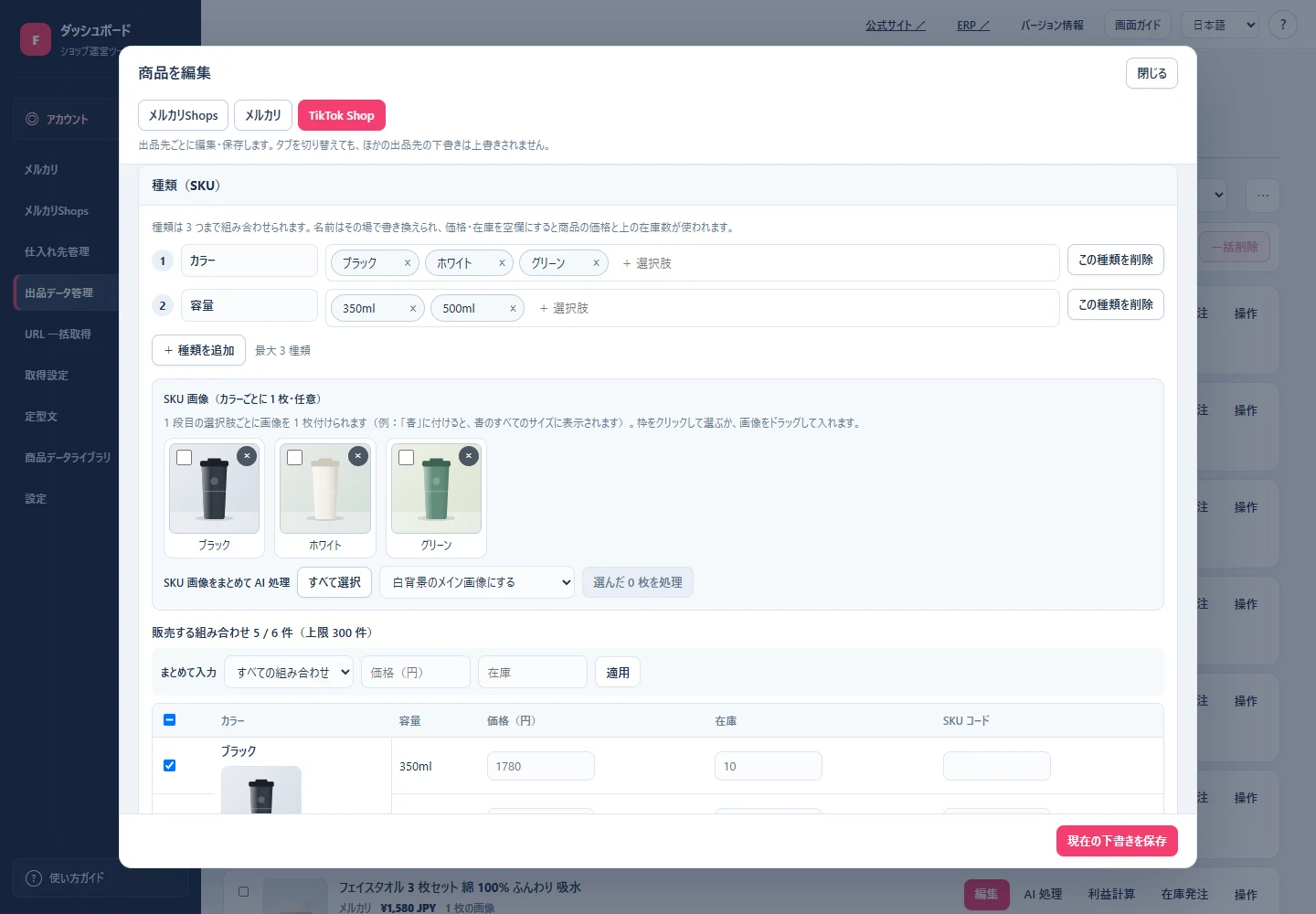Remove the グリーン option chip
The width and height of the screenshot is (1316, 914).
coord(596,263)
